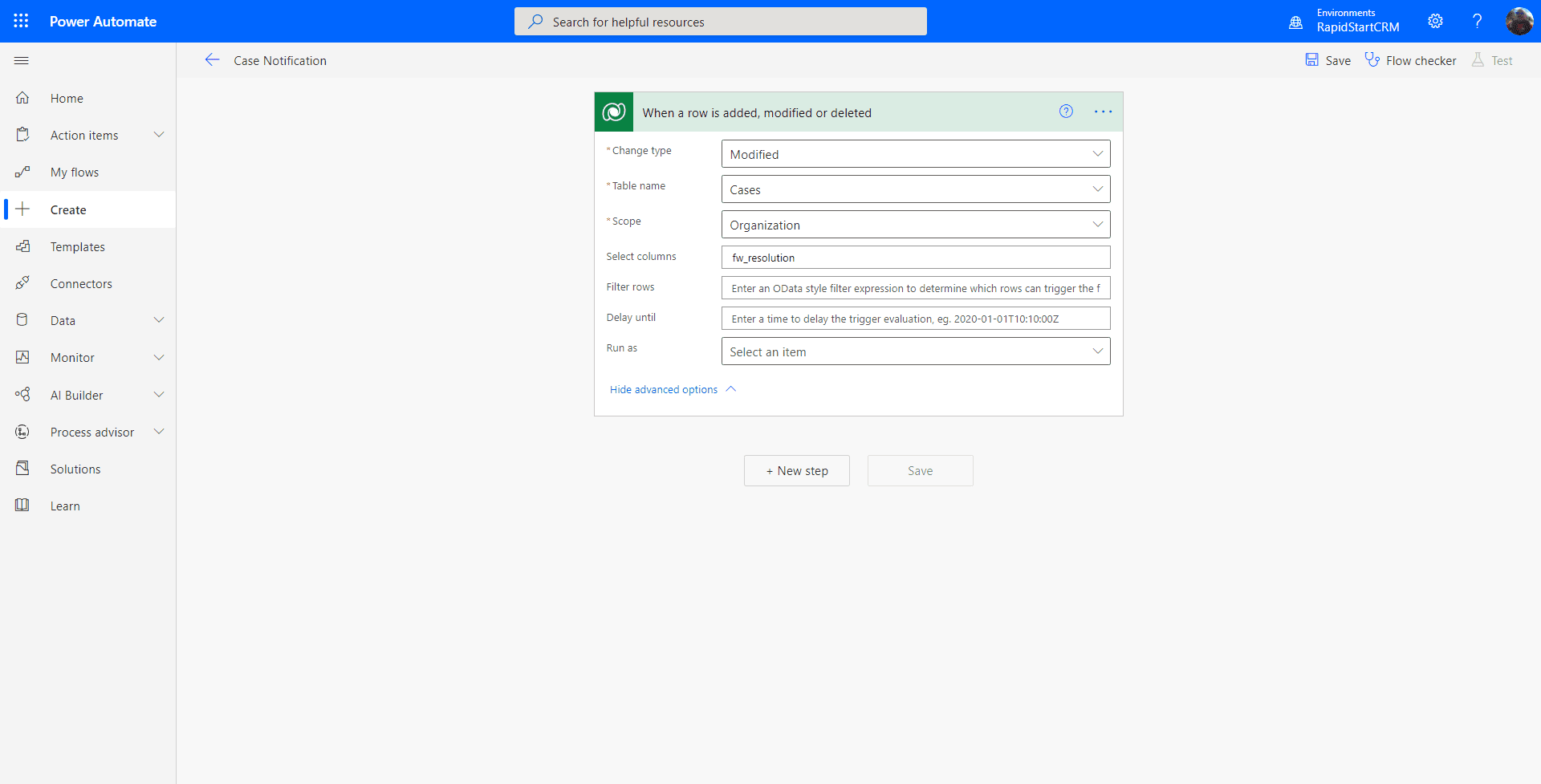Click the help question mark icon

(1477, 21)
